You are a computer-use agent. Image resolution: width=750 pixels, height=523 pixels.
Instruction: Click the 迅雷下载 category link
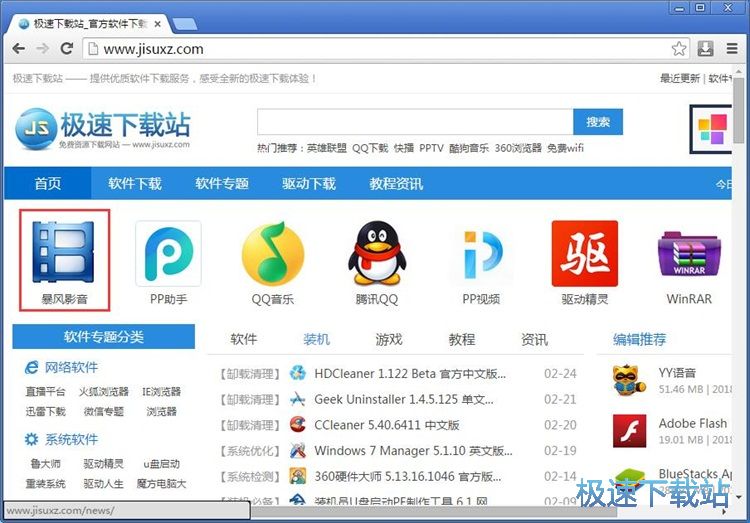coord(45,411)
